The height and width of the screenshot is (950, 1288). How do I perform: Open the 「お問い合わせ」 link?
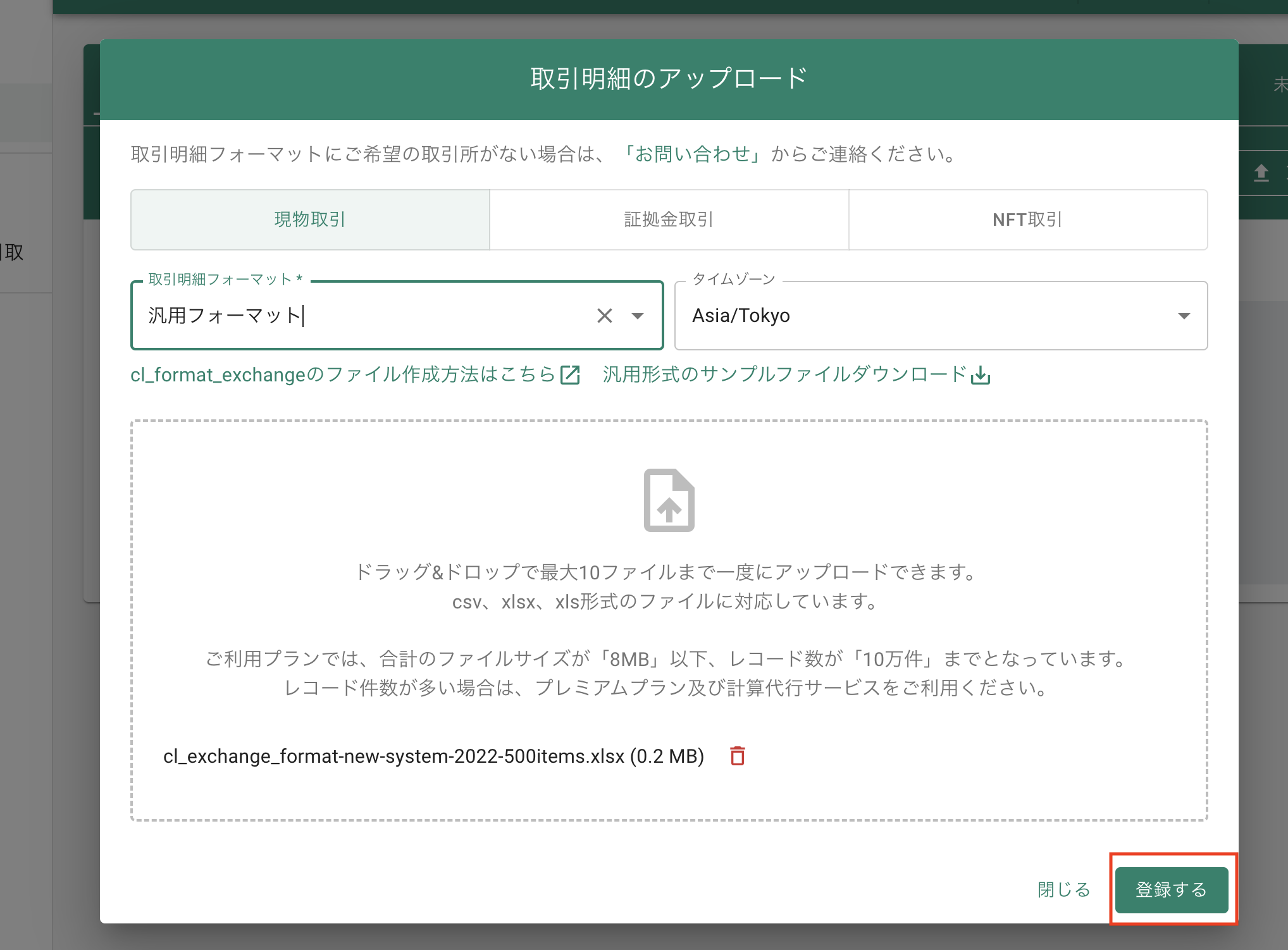click(692, 154)
